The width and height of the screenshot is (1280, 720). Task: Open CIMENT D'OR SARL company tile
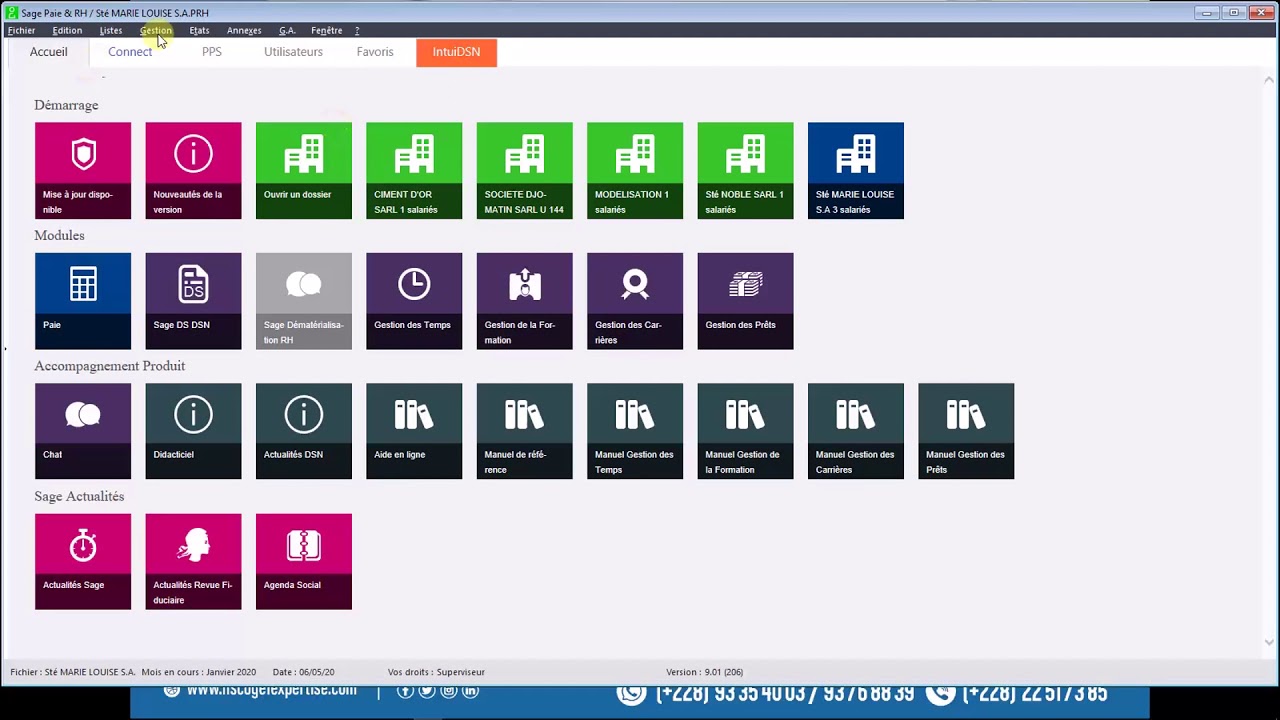point(414,170)
